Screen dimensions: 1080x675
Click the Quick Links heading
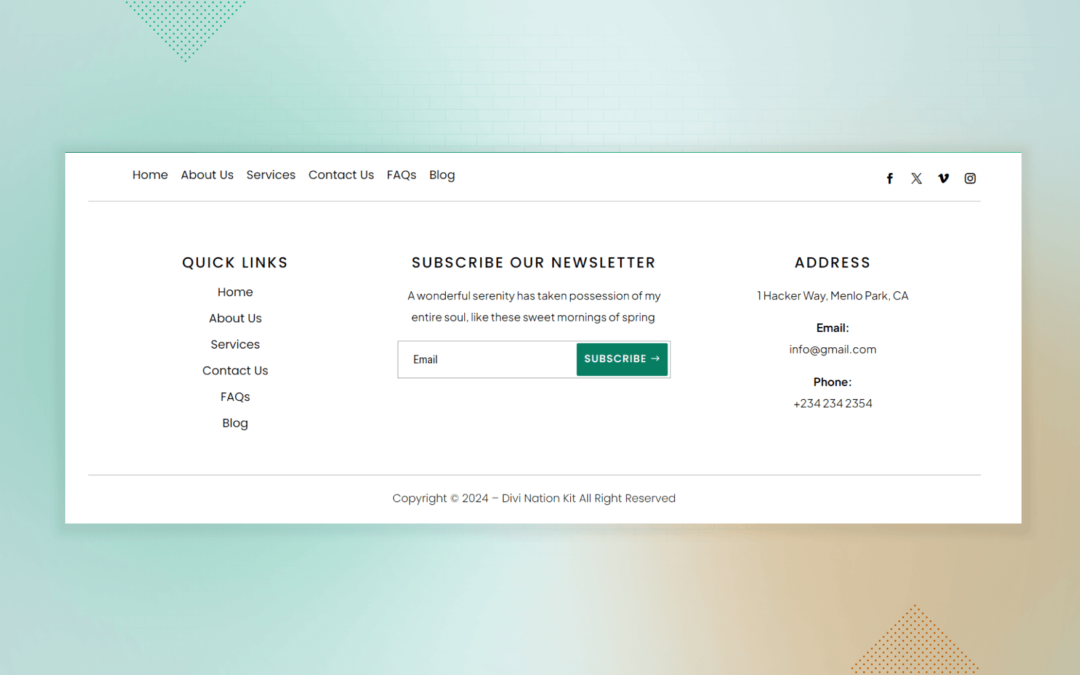(x=235, y=262)
